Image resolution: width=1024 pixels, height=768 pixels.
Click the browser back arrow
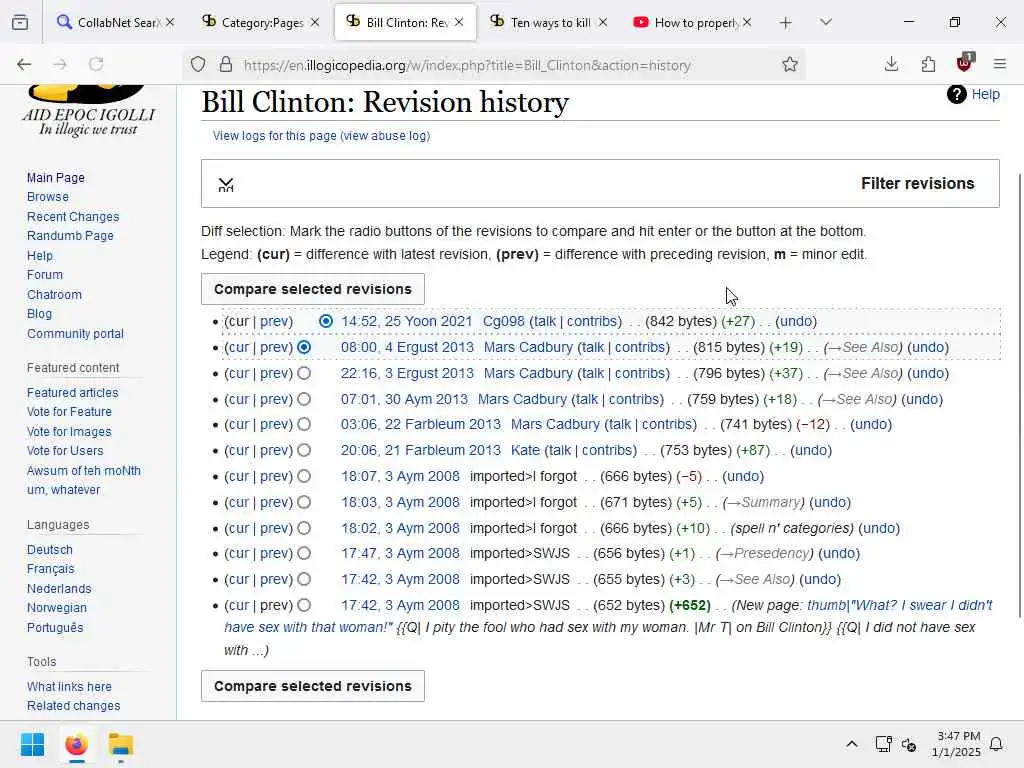pyautogui.click(x=24, y=64)
